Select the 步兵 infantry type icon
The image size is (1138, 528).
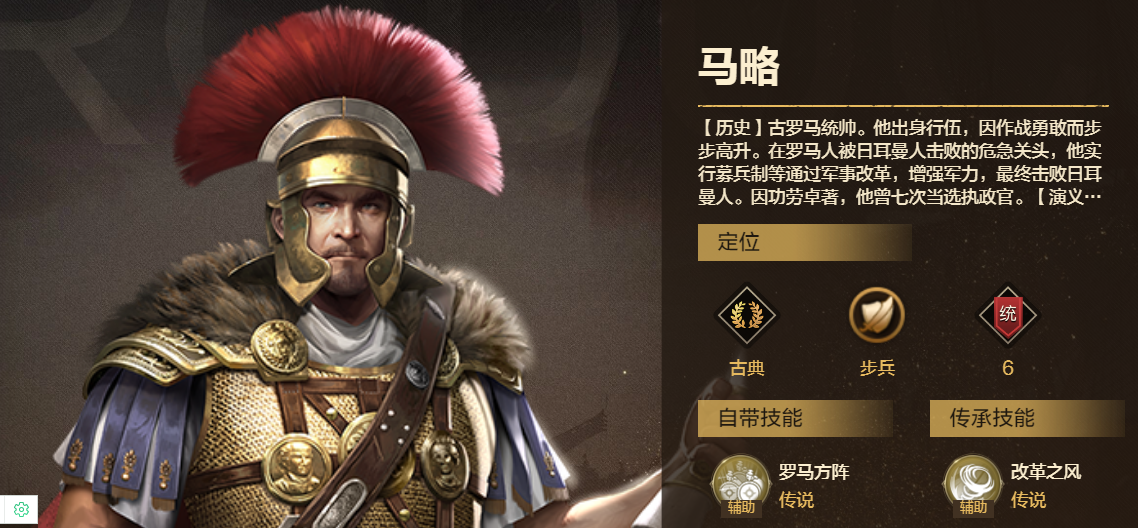pos(877,315)
